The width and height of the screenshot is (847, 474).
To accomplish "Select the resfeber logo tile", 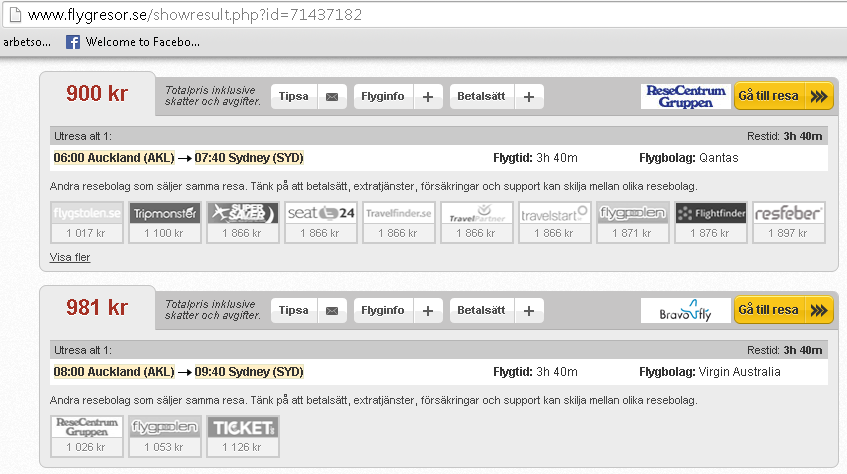I will pyautogui.click(x=788, y=213).
